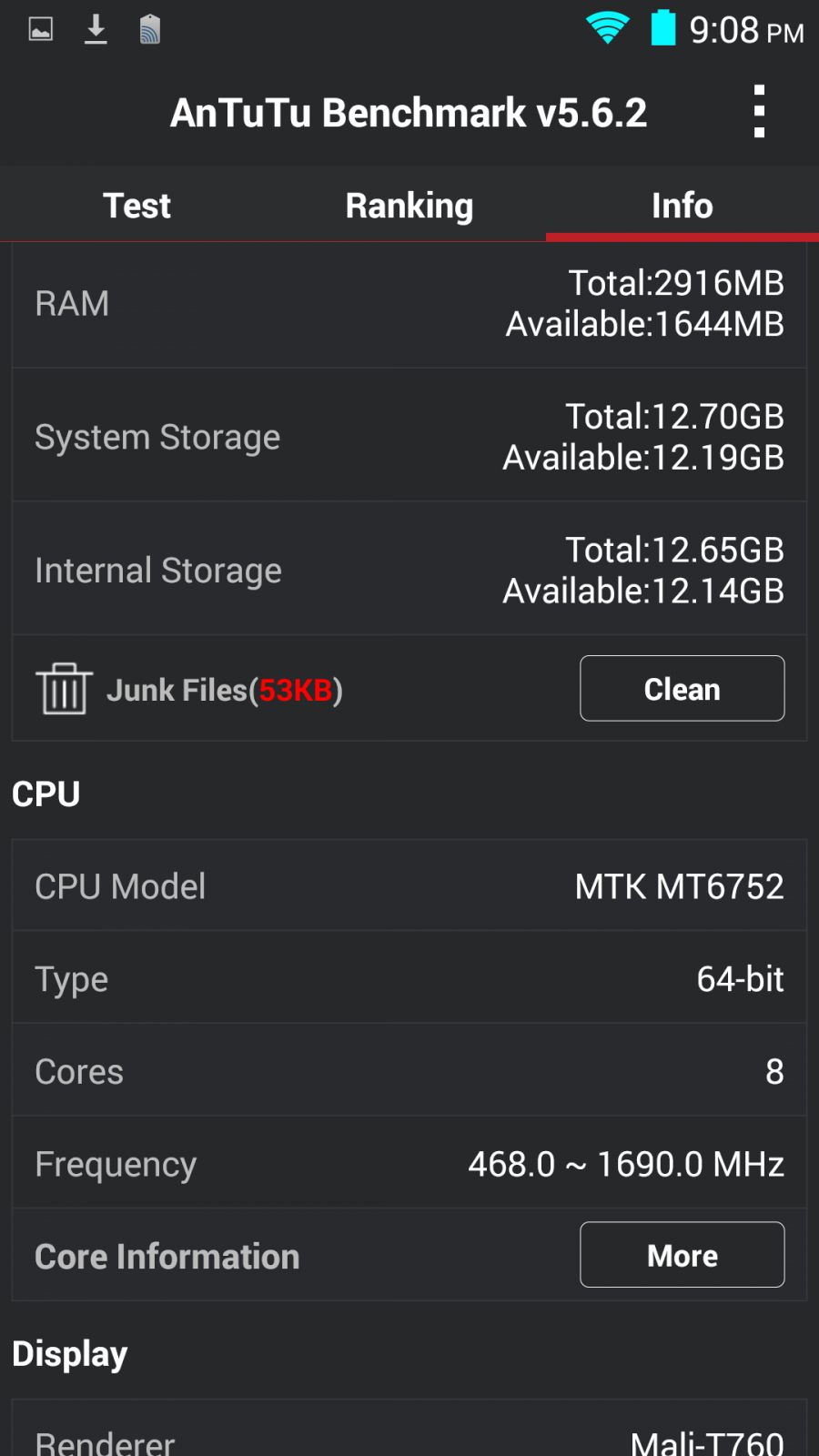The image size is (819, 1456).
Task: Select the Info tab
Action: tap(682, 205)
